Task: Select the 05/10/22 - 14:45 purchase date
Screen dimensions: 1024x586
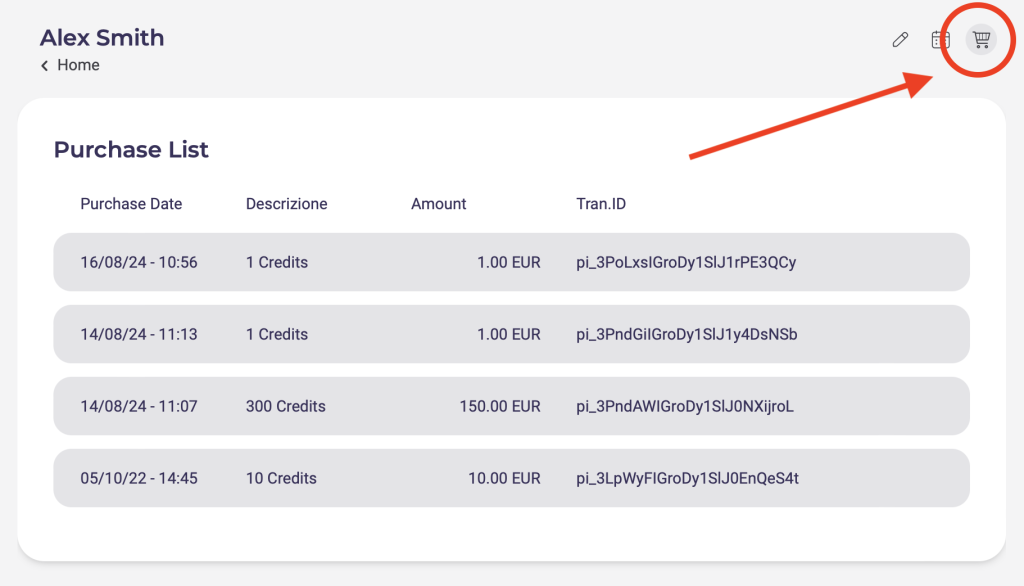Action: click(x=139, y=479)
